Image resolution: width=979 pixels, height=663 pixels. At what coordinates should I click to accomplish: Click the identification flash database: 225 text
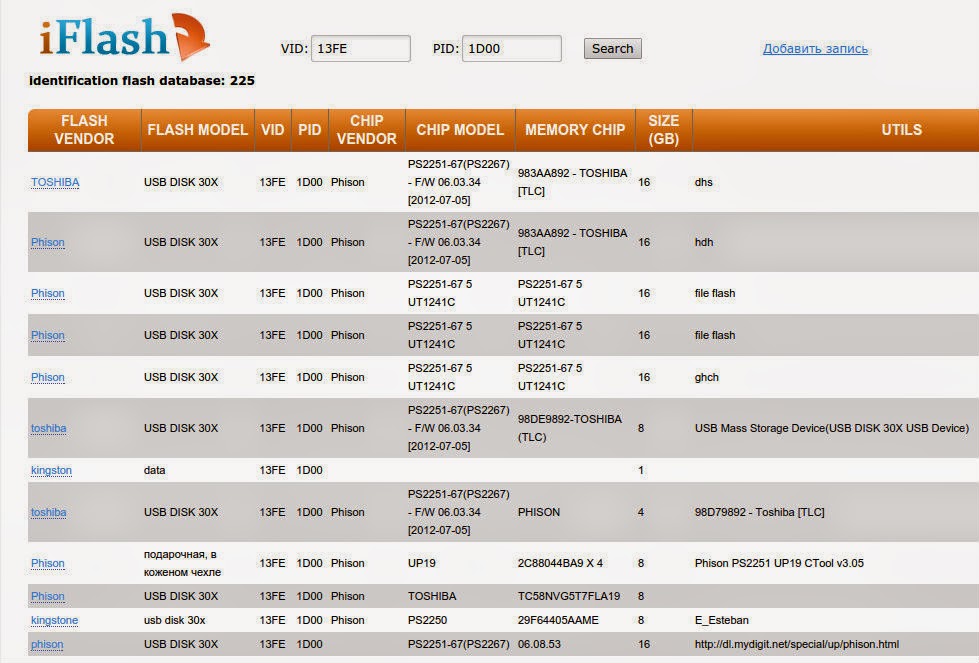(142, 81)
